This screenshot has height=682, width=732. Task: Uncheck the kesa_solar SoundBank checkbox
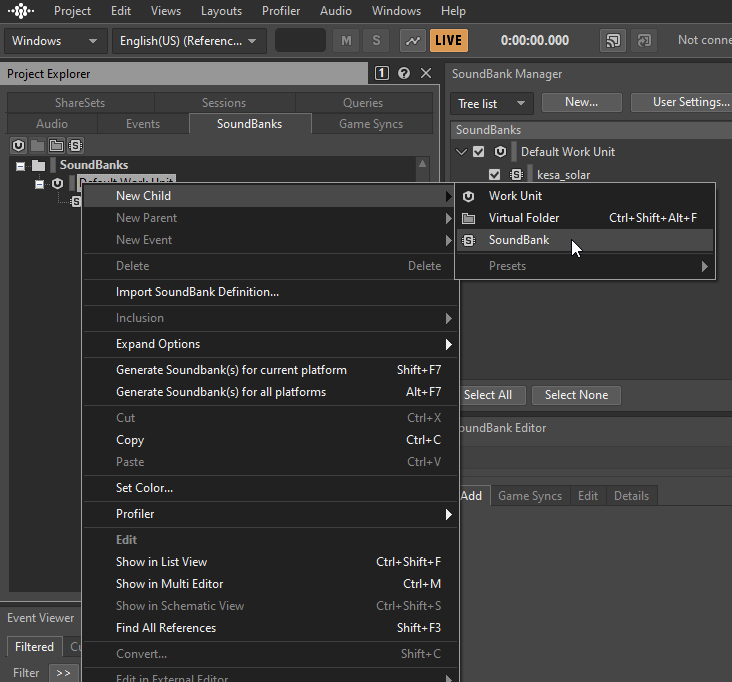click(x=494, y=175)
